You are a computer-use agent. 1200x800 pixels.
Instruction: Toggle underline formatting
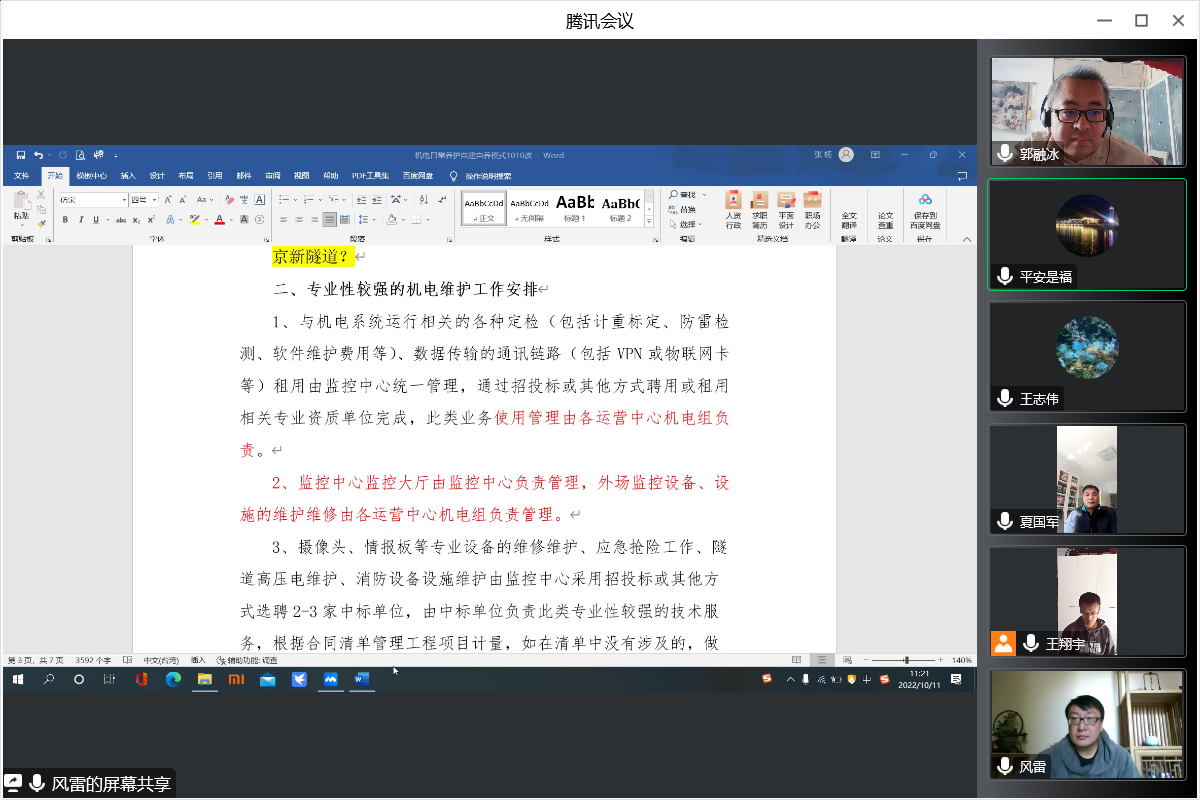[x=95, y=219]
